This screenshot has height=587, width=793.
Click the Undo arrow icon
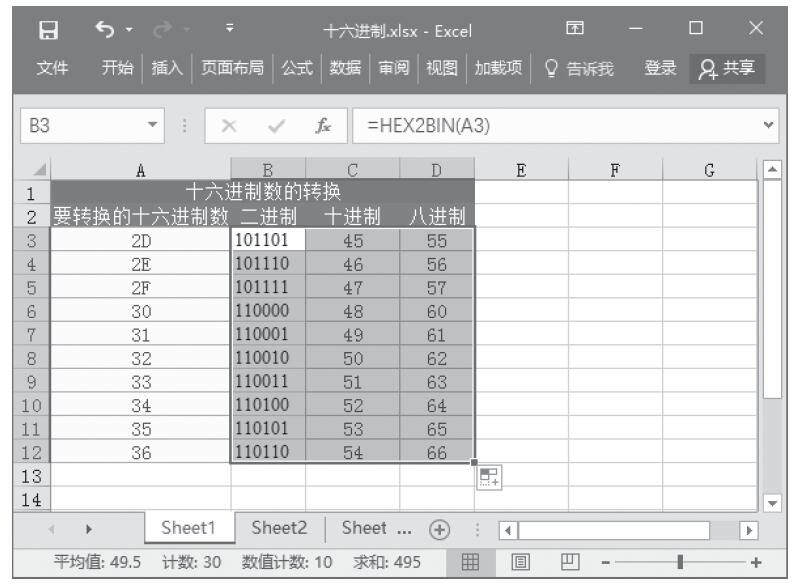click(x=103, y=30)
